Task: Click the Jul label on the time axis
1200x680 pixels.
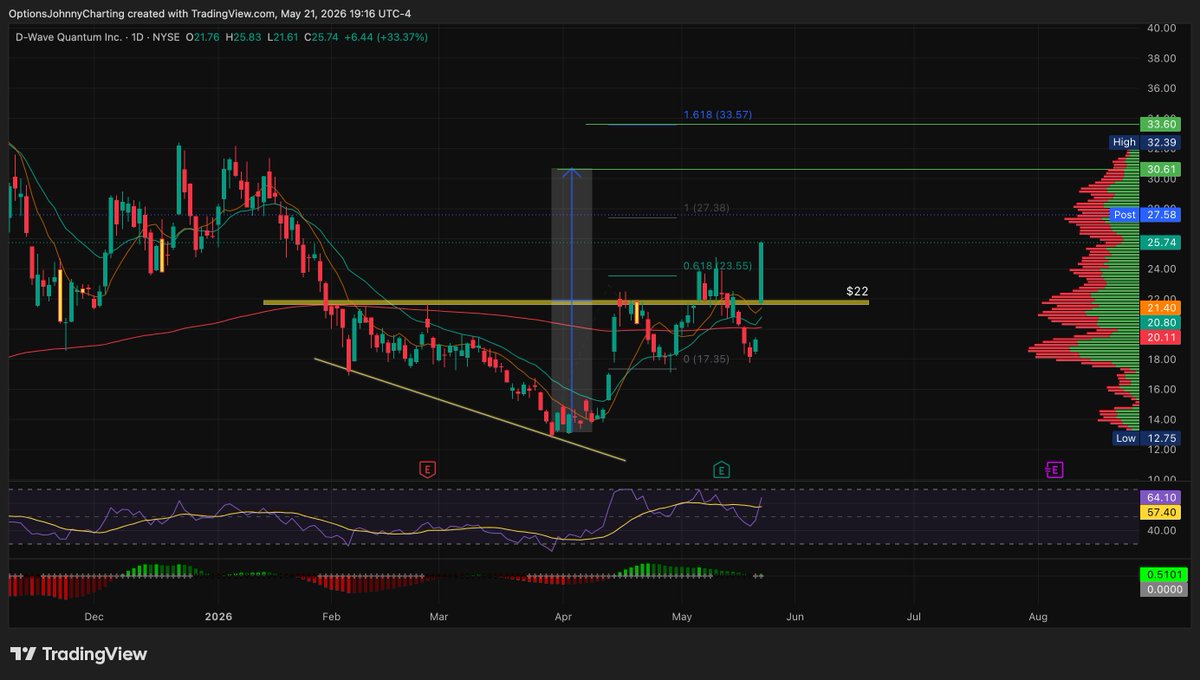Action: (x=914, y=618)
